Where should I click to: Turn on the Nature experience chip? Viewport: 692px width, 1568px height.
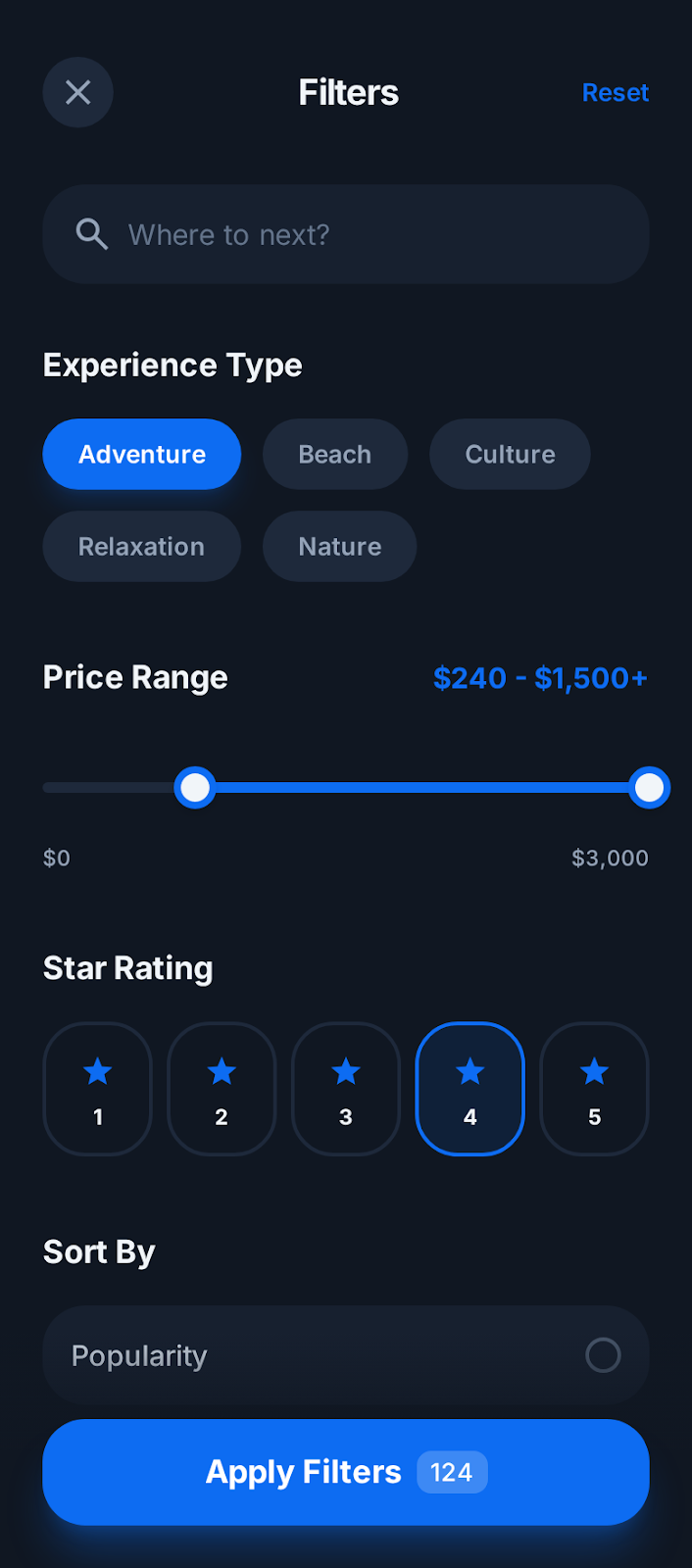tap(340, 547)
